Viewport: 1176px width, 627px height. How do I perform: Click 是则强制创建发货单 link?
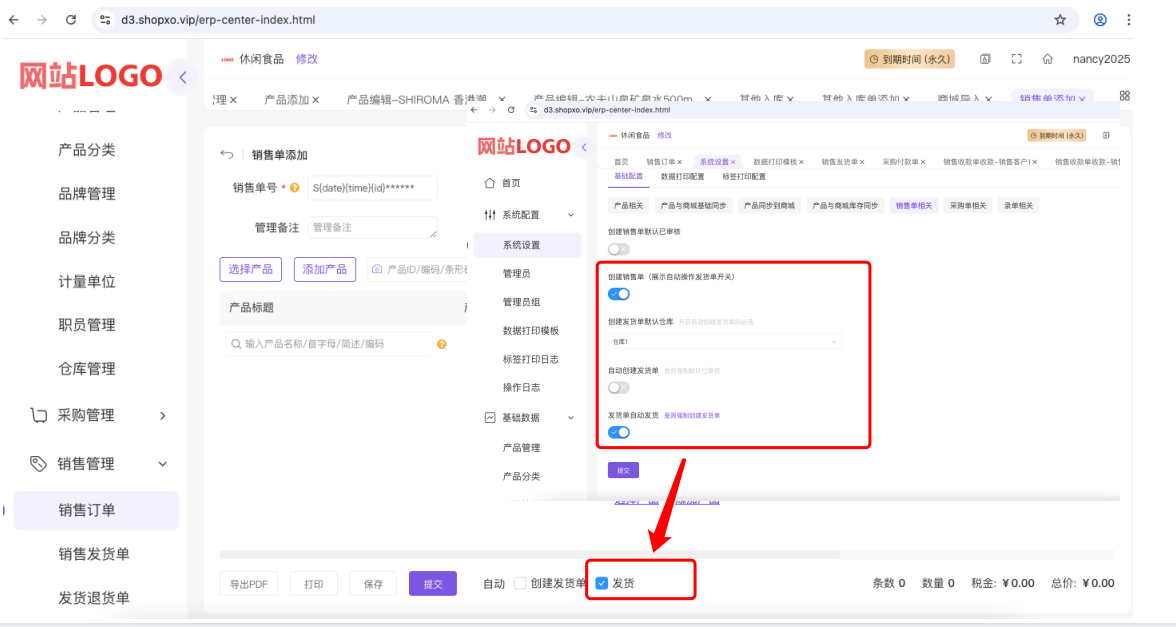(692, 416)
